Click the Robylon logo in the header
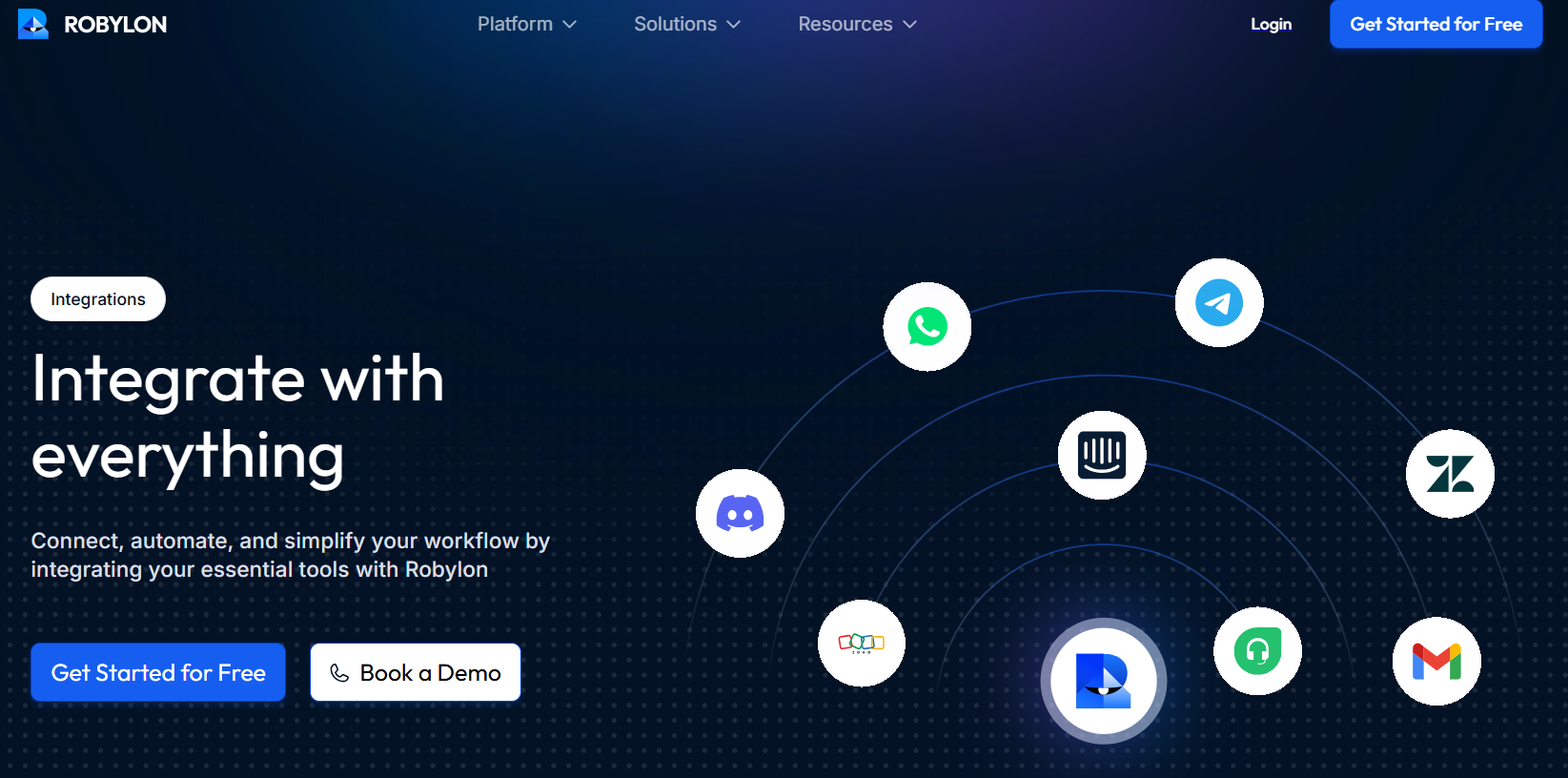The image size is (1568, 778). (x=33, y=24)
